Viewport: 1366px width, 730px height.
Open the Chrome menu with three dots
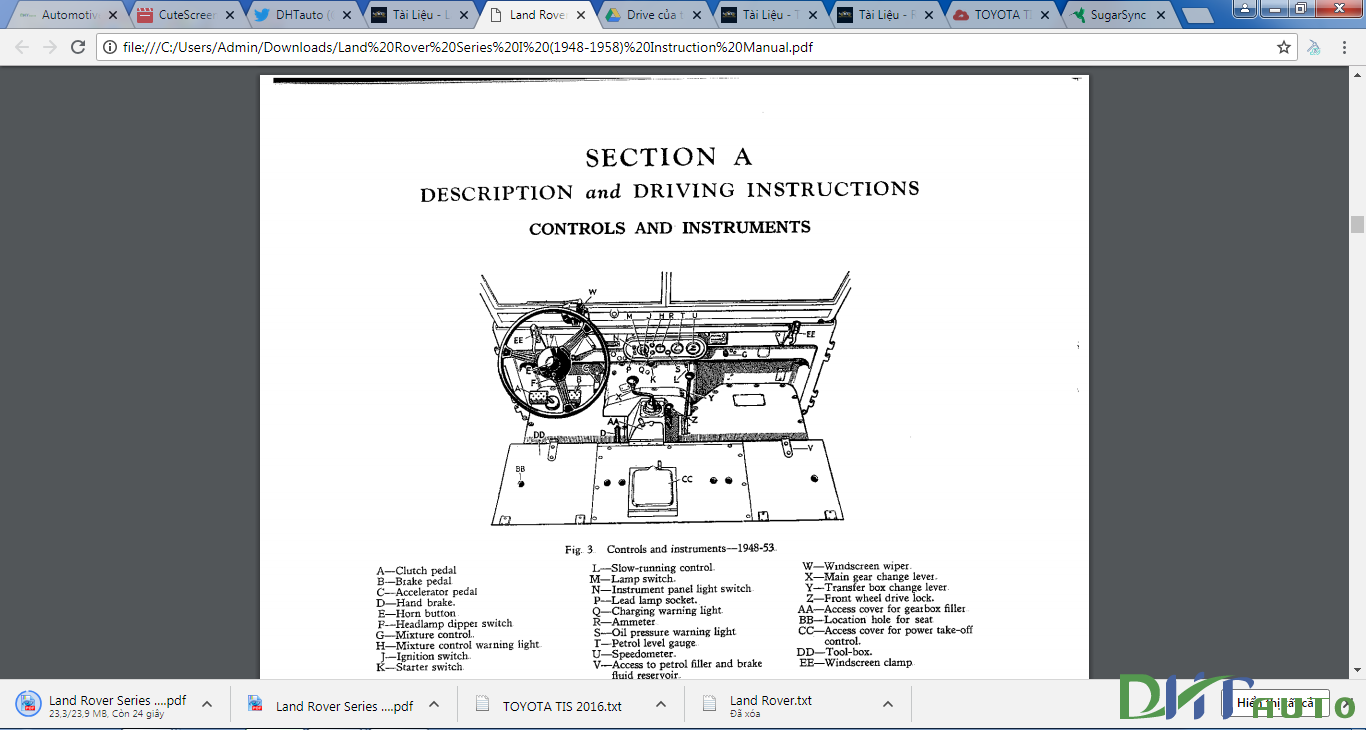click(1346, 47)
